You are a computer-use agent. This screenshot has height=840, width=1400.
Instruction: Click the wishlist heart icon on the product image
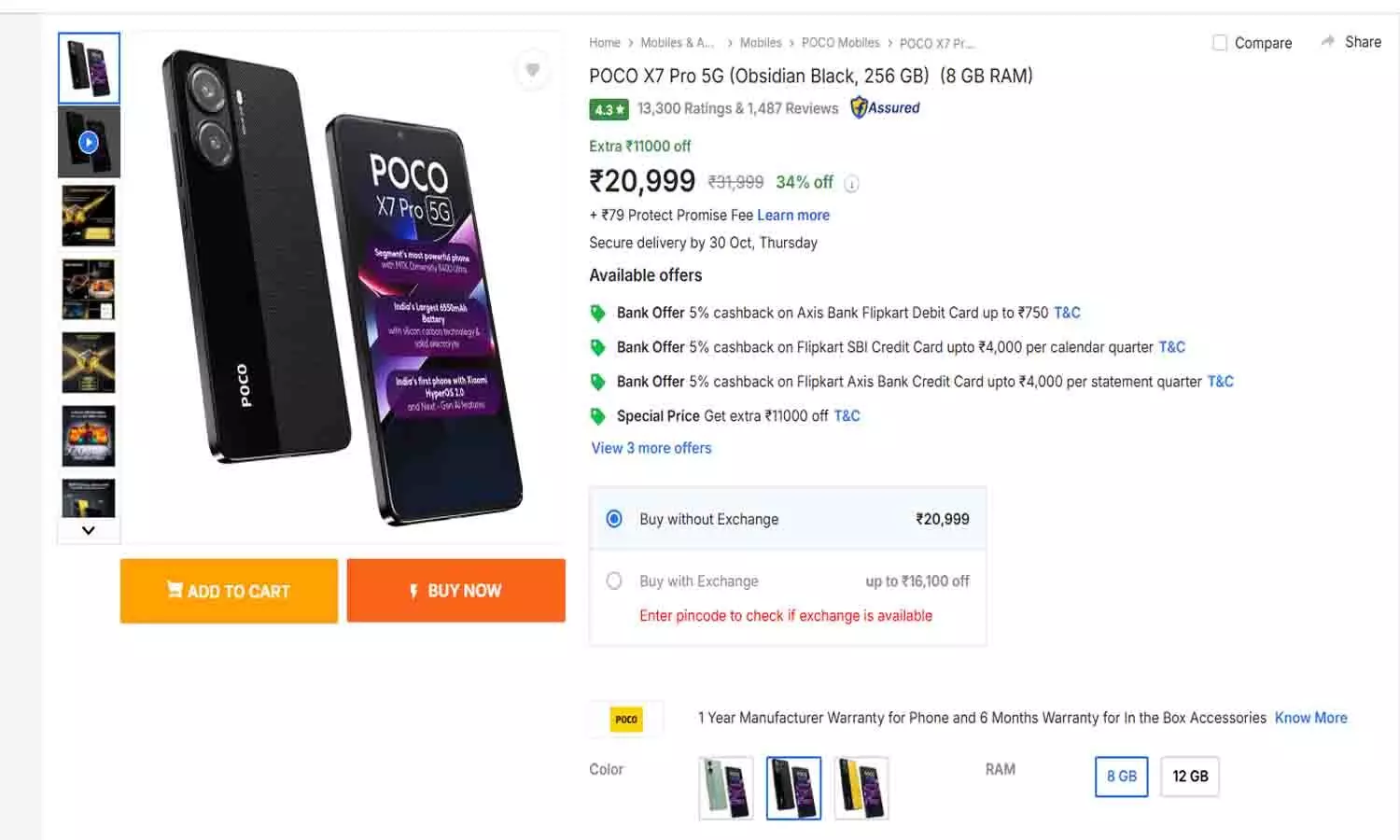533,70
